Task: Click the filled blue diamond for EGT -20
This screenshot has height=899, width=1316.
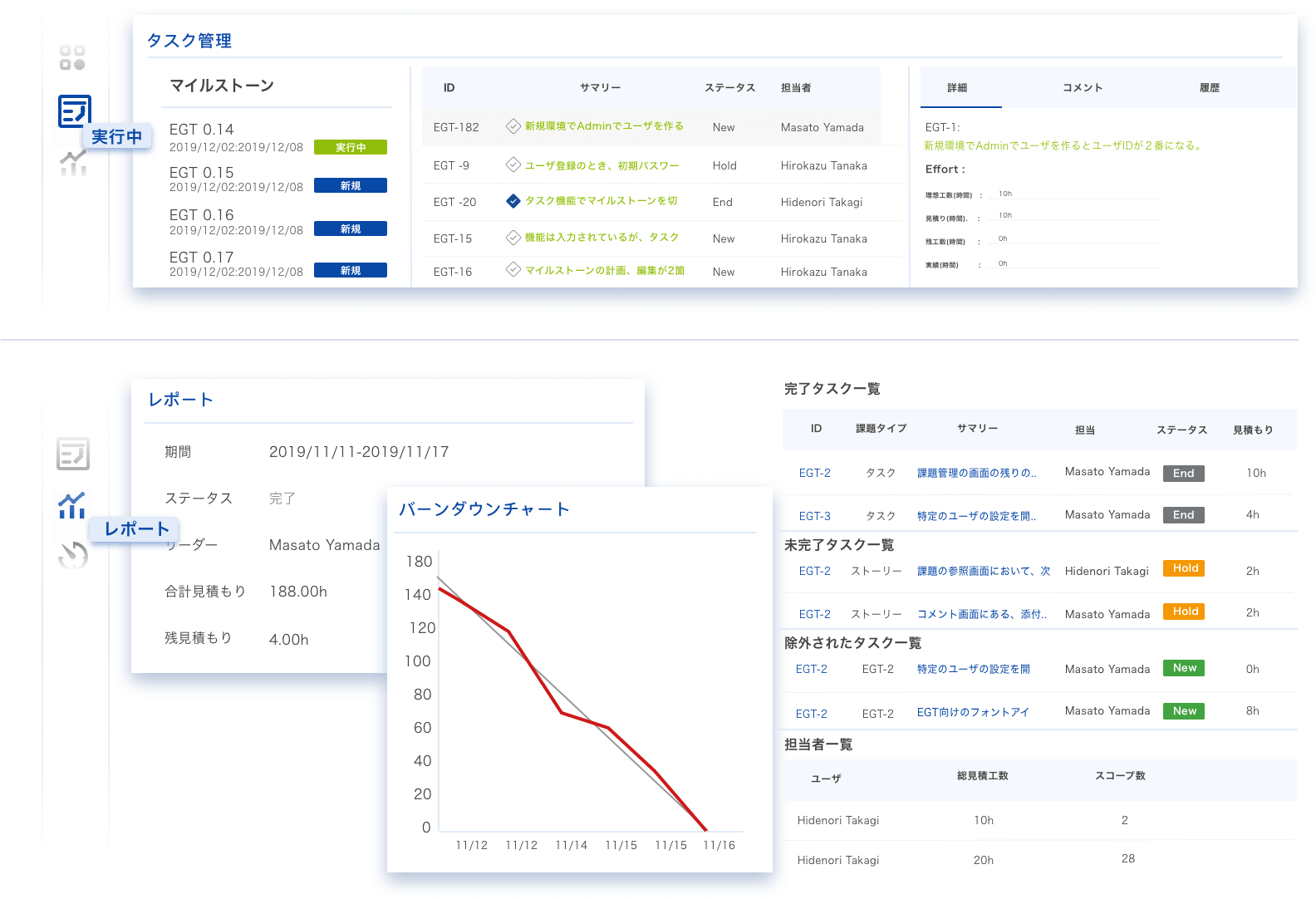Action: (513, 201)
